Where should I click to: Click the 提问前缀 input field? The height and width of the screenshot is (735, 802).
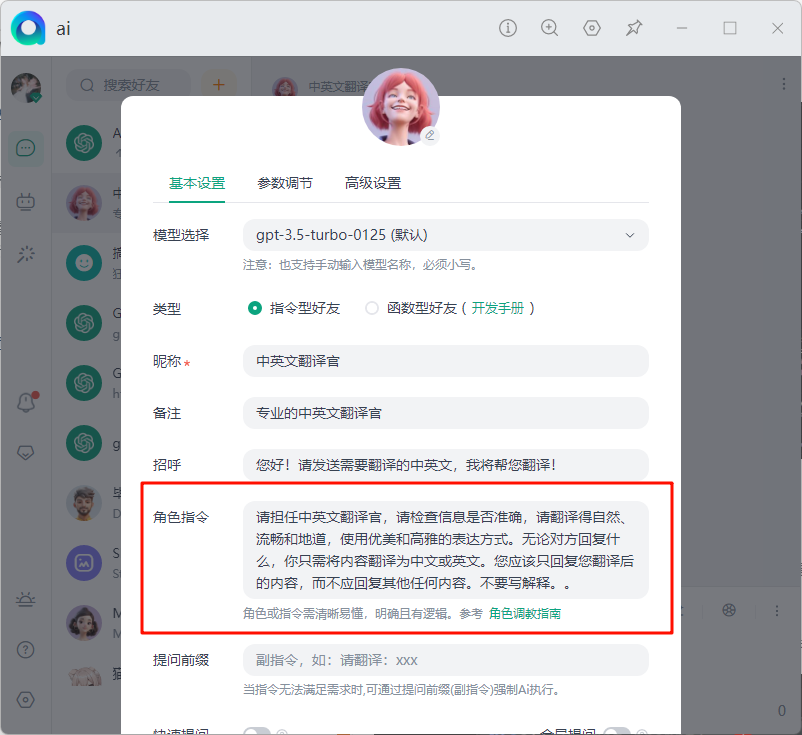pyautogui.click(x=445, y=660)
